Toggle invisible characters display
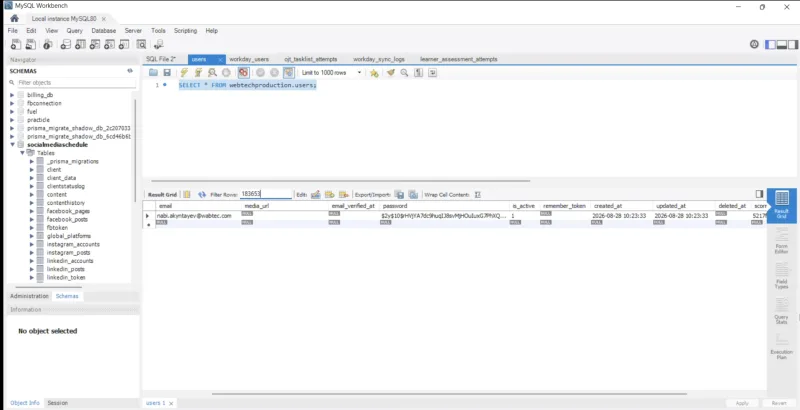The width and height of the screenshot is (800, 410). (418, 73)
